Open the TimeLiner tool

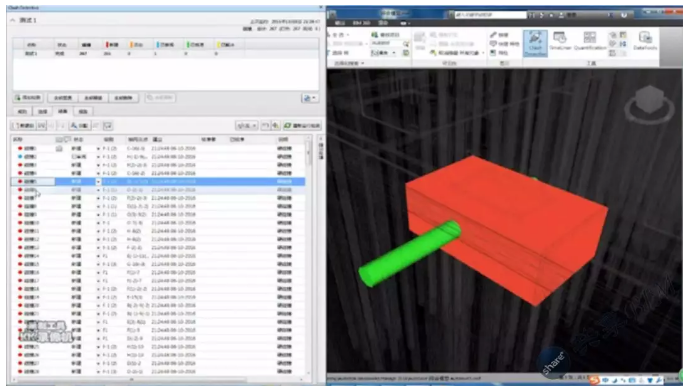[x=560, y=41]
